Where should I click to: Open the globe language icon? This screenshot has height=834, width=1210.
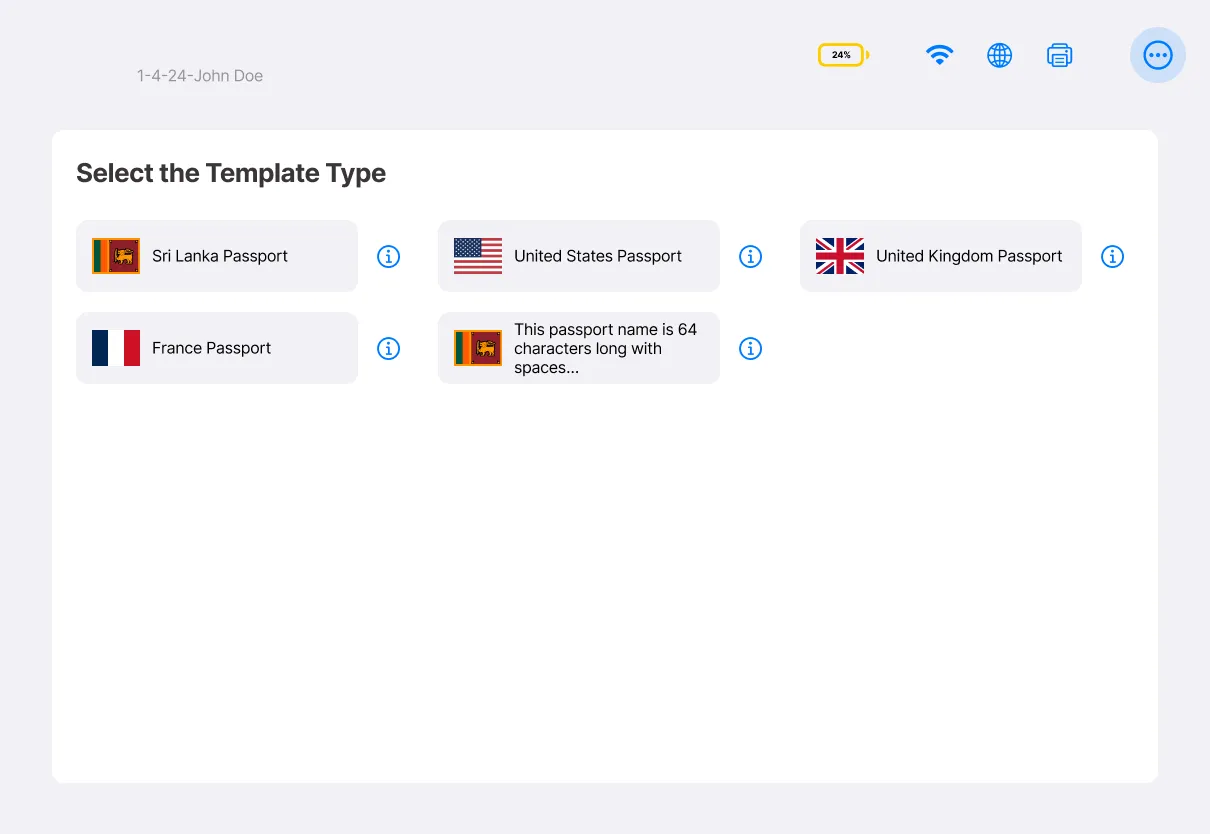999,55
